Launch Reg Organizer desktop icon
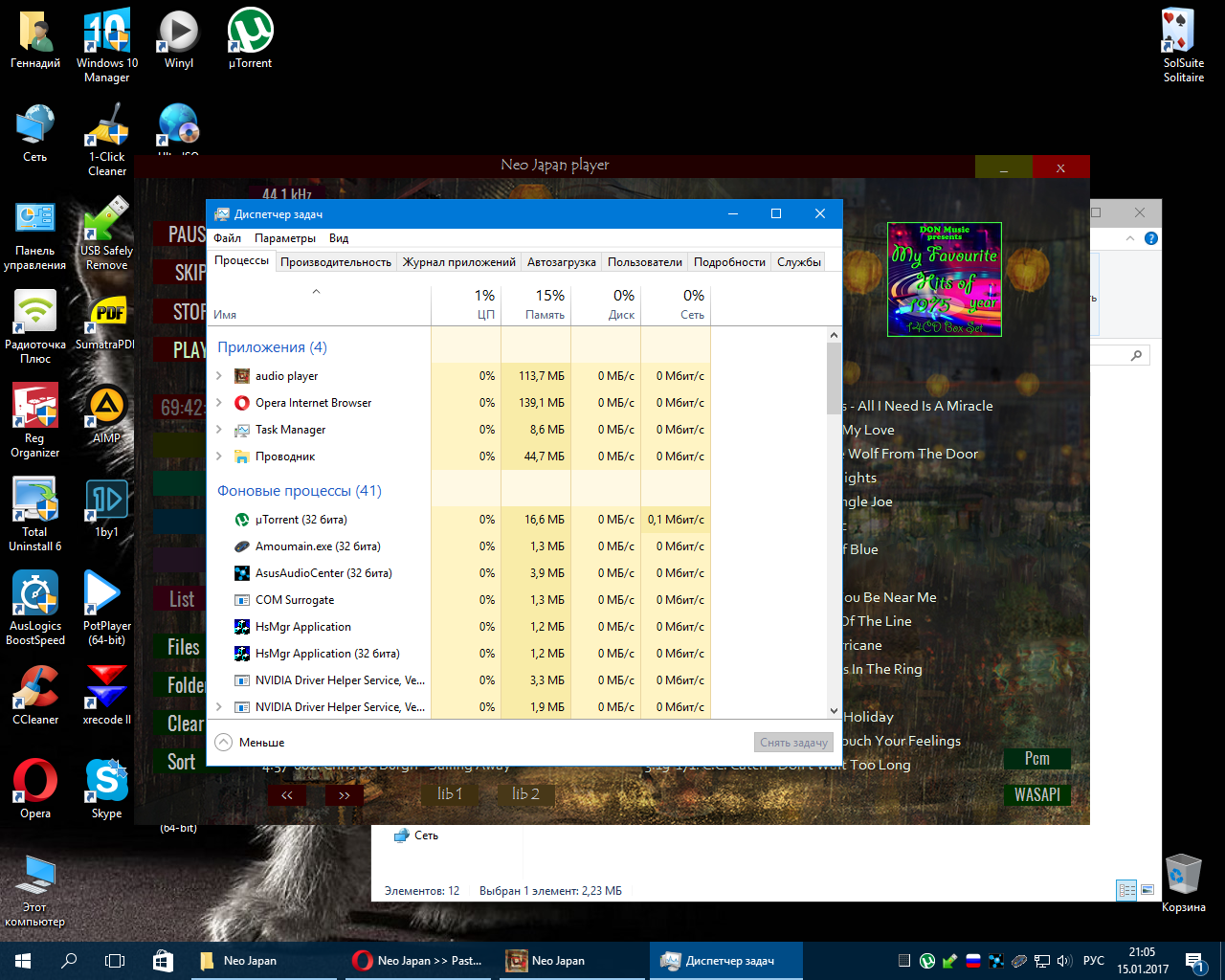This screenshot has height=980, width=1225. click(x=35, y=422)
